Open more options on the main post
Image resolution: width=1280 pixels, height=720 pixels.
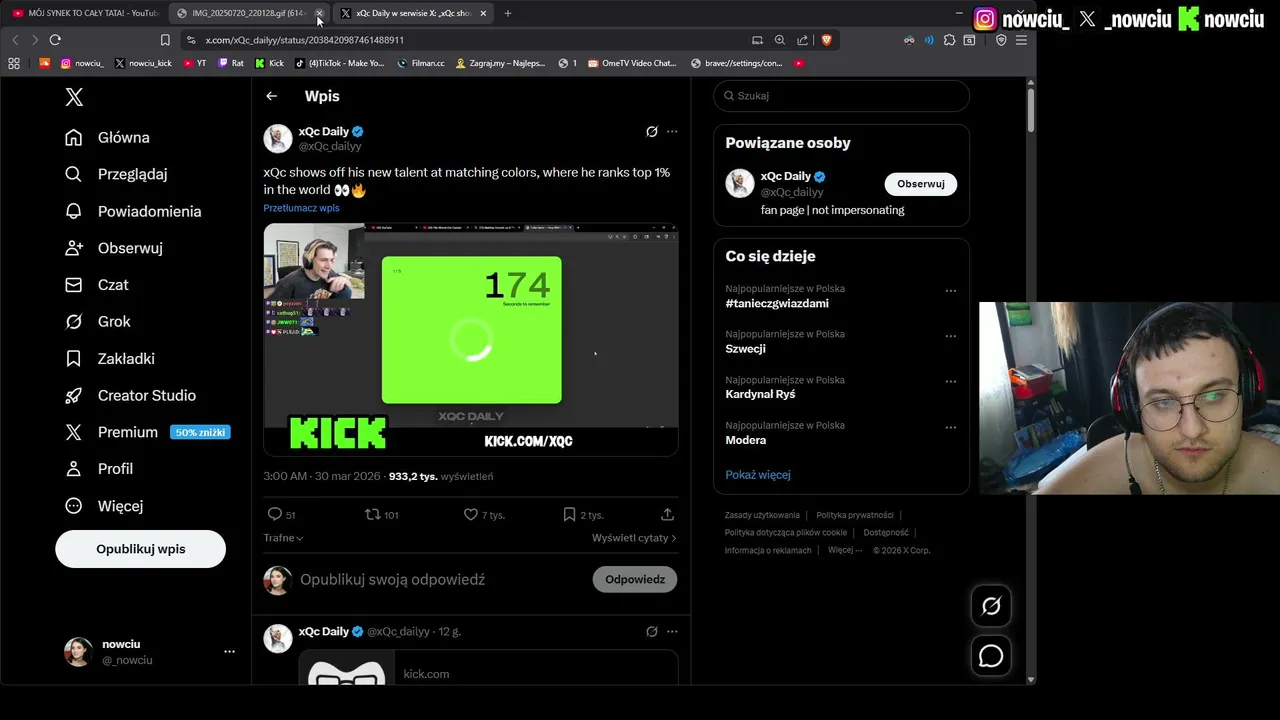(x=672, y=131)
